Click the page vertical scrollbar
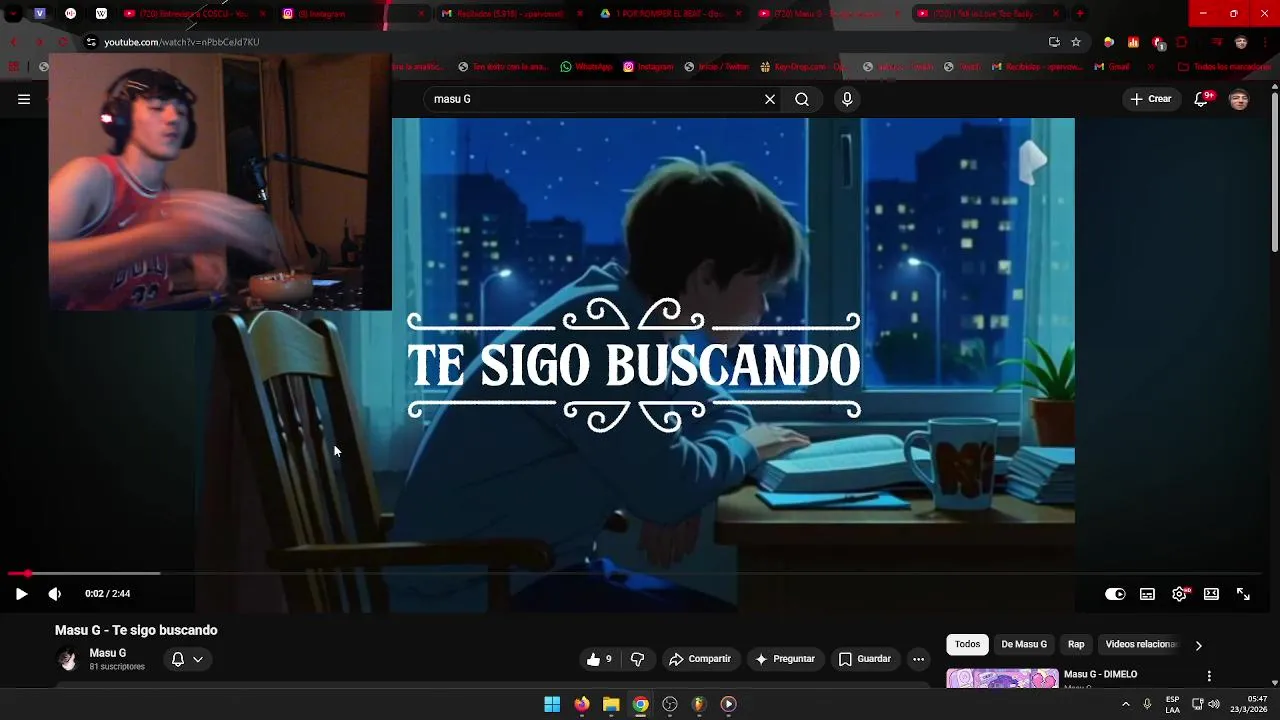This screenshot has height=720, width=1280. (x=1274, y=170)
